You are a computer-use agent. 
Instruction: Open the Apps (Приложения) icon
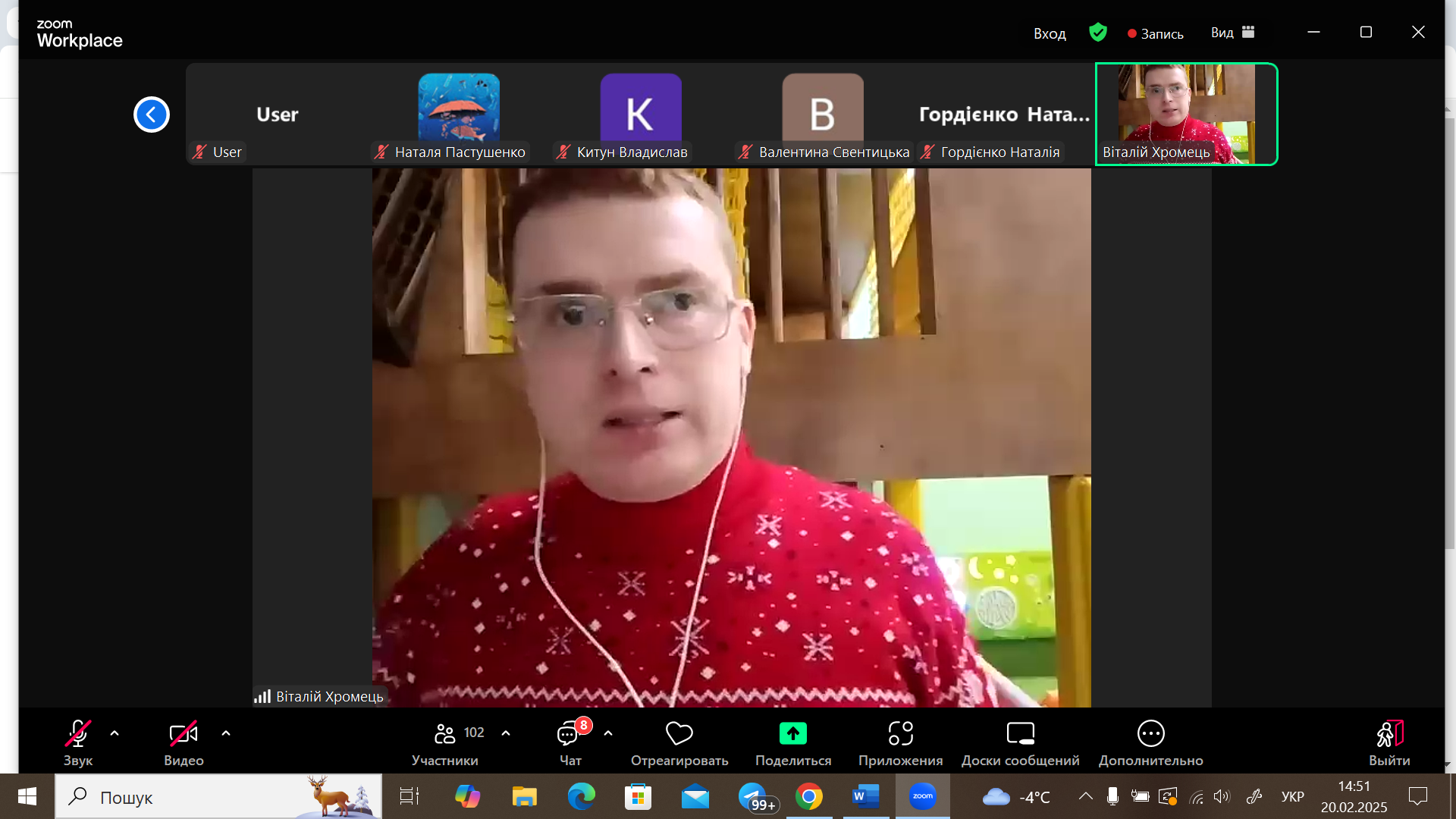[900, 733]
